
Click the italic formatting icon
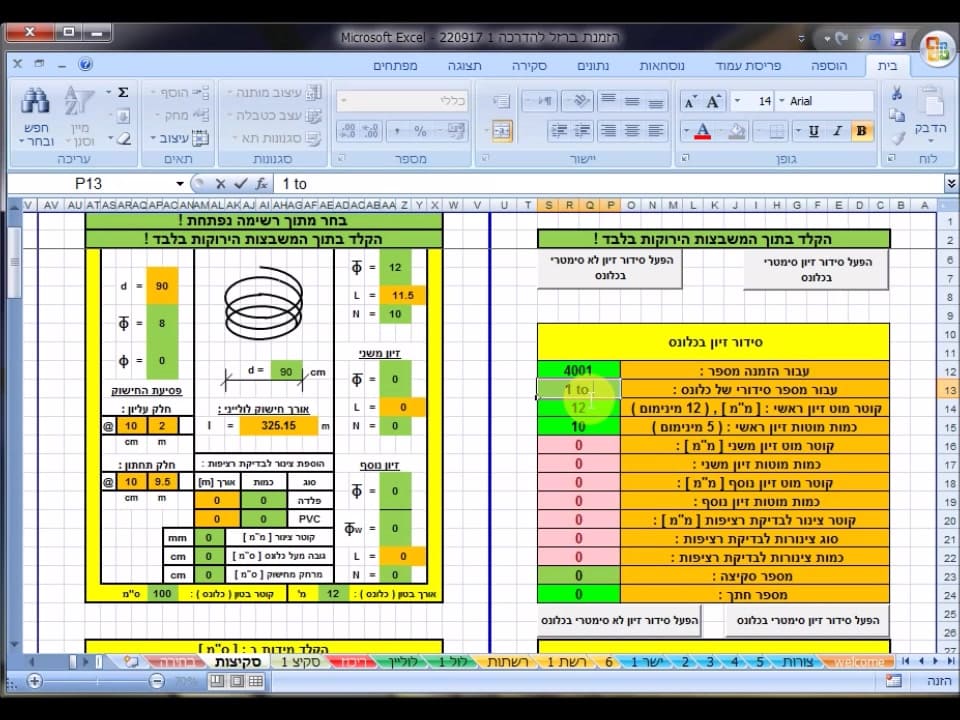click(837, 131)
